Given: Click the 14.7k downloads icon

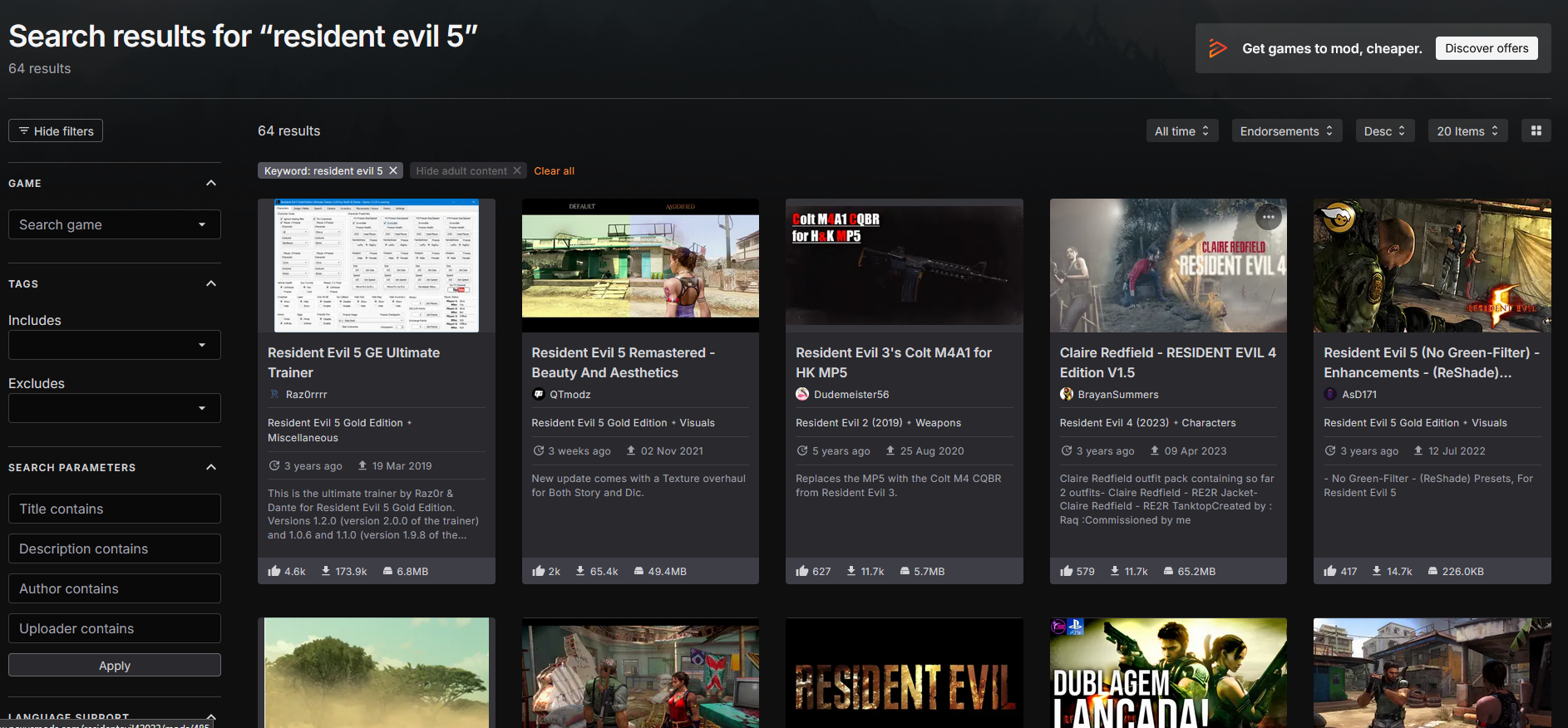Looking at the screenshot, I should pos(1377,571).
